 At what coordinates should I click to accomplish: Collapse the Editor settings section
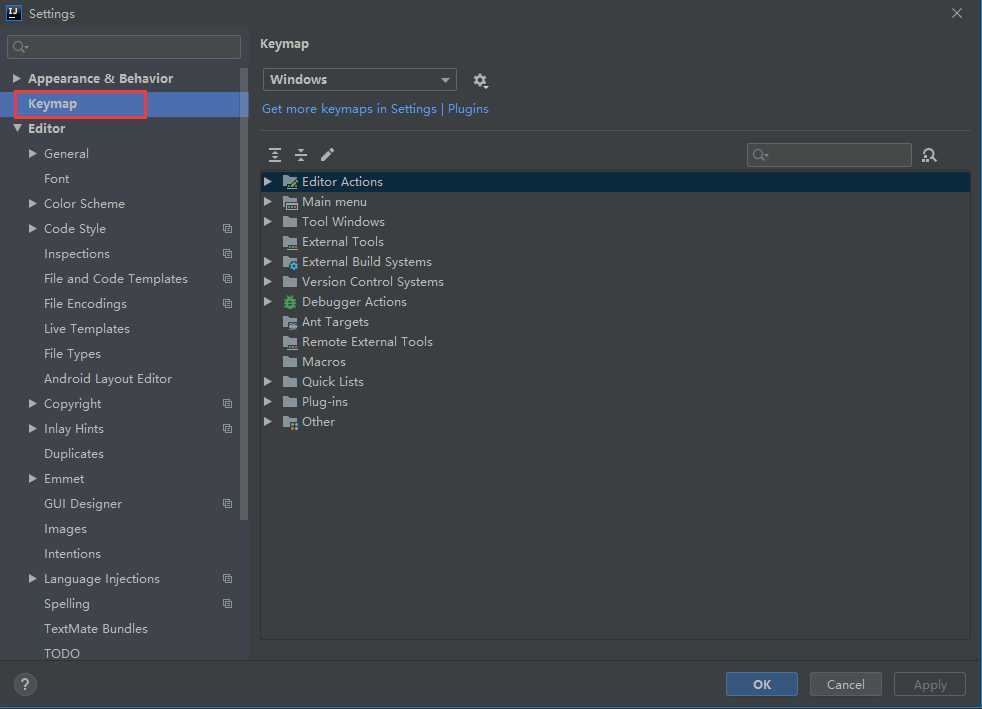17,128
